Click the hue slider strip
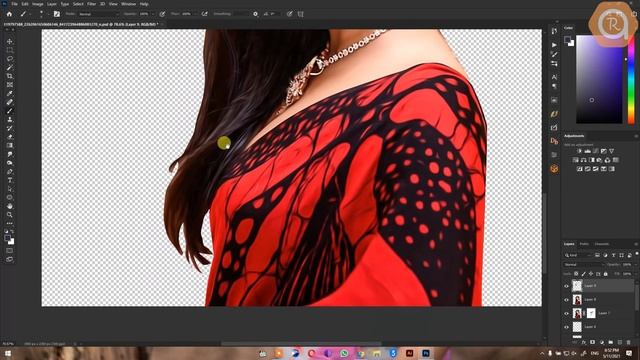Image resolution: width=640 pixels, height=360 pixels. (631, 79)
